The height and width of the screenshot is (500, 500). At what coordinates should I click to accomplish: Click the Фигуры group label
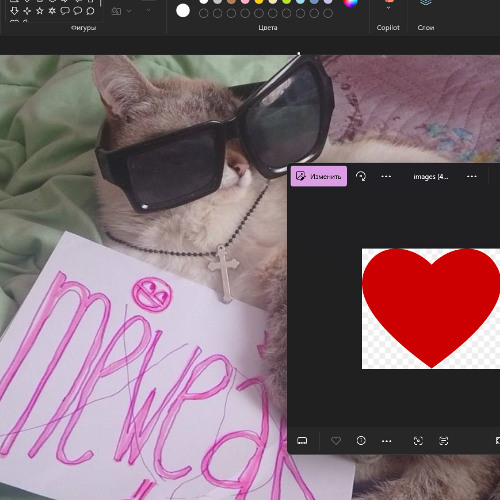point(84,28)
